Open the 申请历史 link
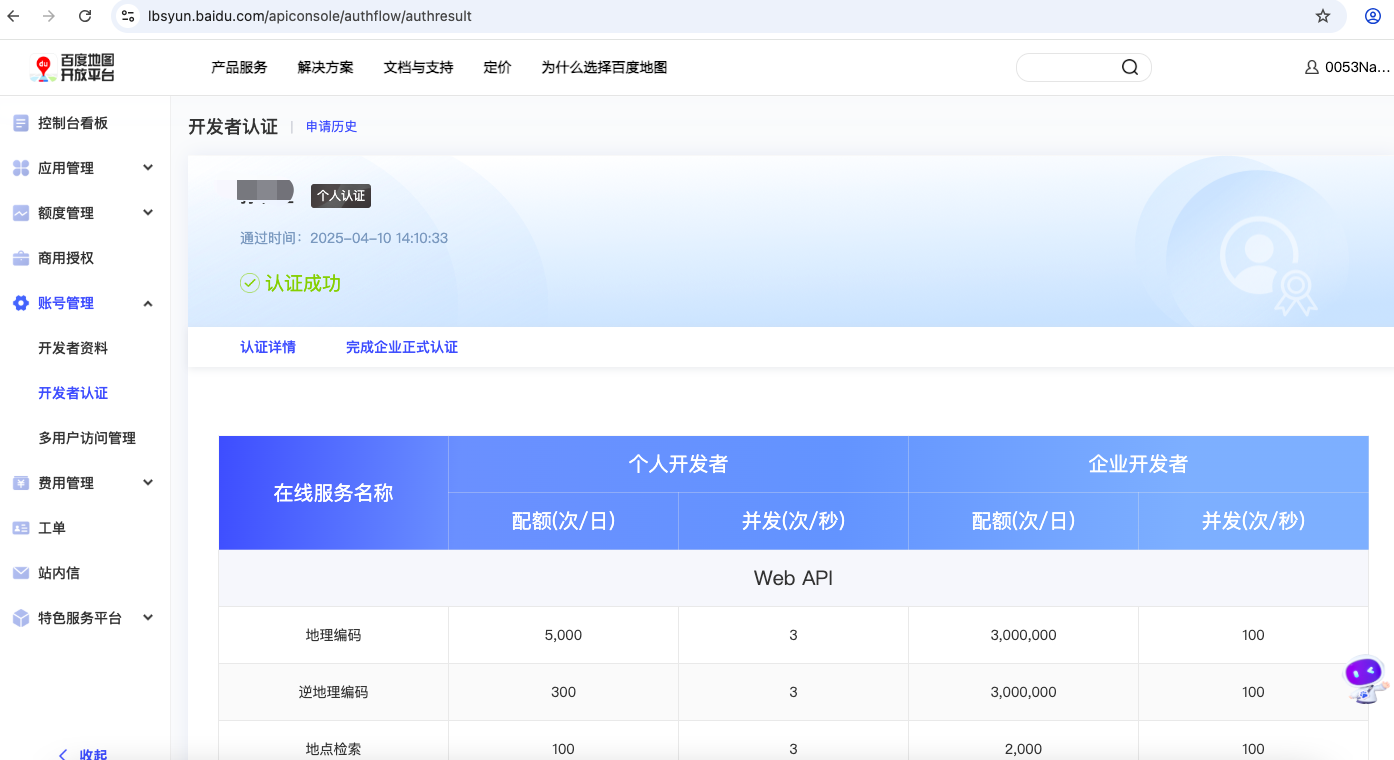This screenshot has height=760, width=1394. tap(331, 127)
